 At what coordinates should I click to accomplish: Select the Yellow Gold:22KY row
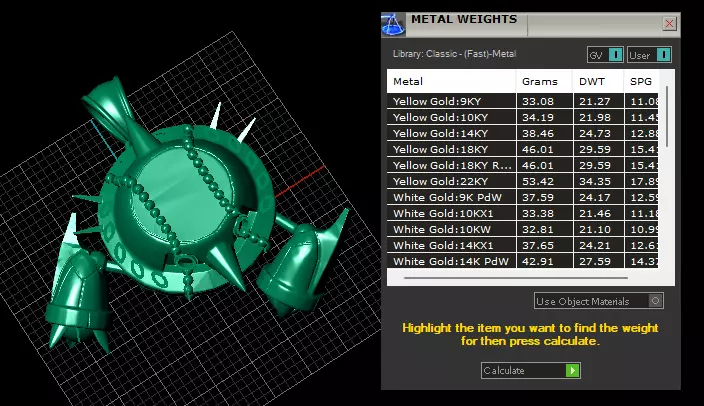pyautogui.click(x=523, y=181)
